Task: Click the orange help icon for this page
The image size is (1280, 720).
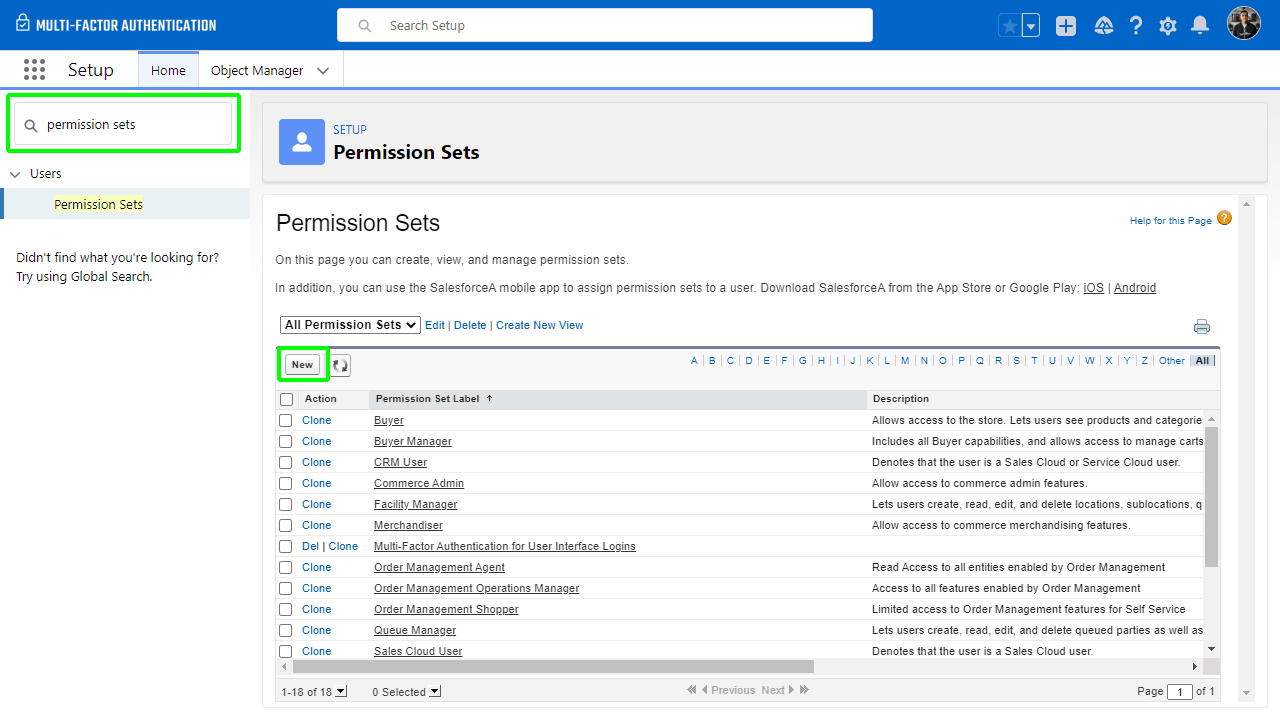Action: pyautogui.click(x=1224, y=218)
